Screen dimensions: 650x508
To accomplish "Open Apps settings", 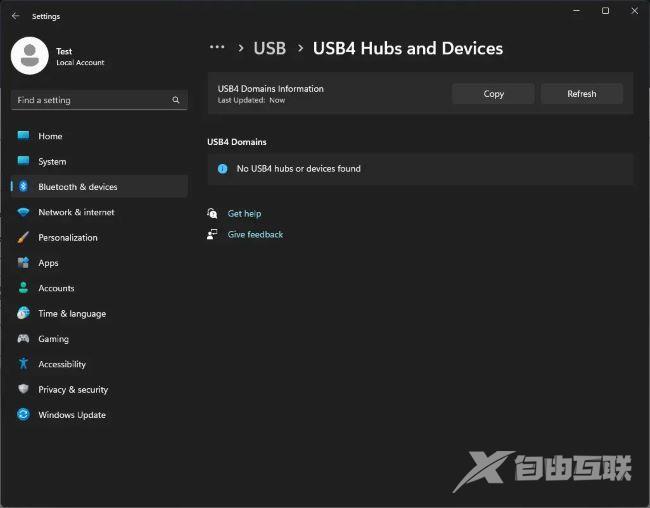I will click(99, 263).
